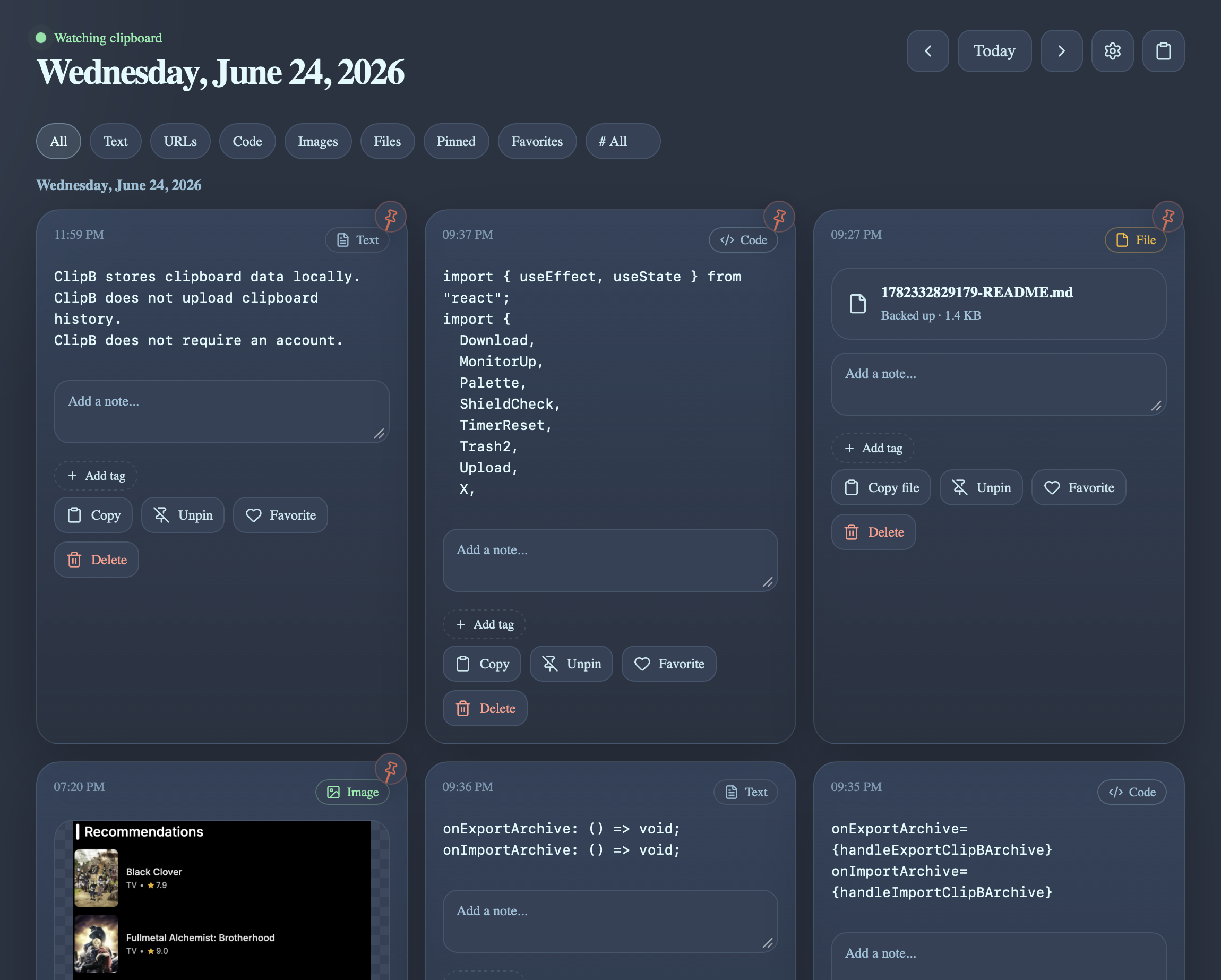Click Text type badge on 09:36 PM card
This screenshot has height=980, width=1221.
tap(746, 793)
